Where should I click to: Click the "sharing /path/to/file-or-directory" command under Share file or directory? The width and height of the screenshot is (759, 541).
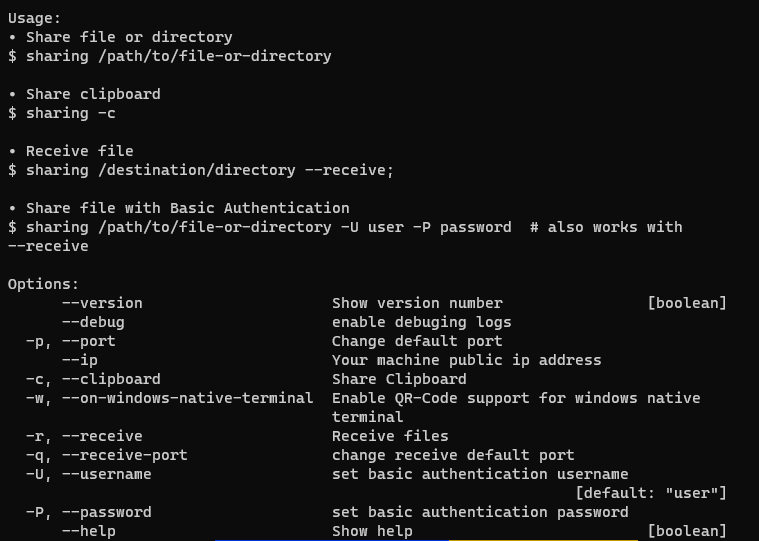[179, 56]
